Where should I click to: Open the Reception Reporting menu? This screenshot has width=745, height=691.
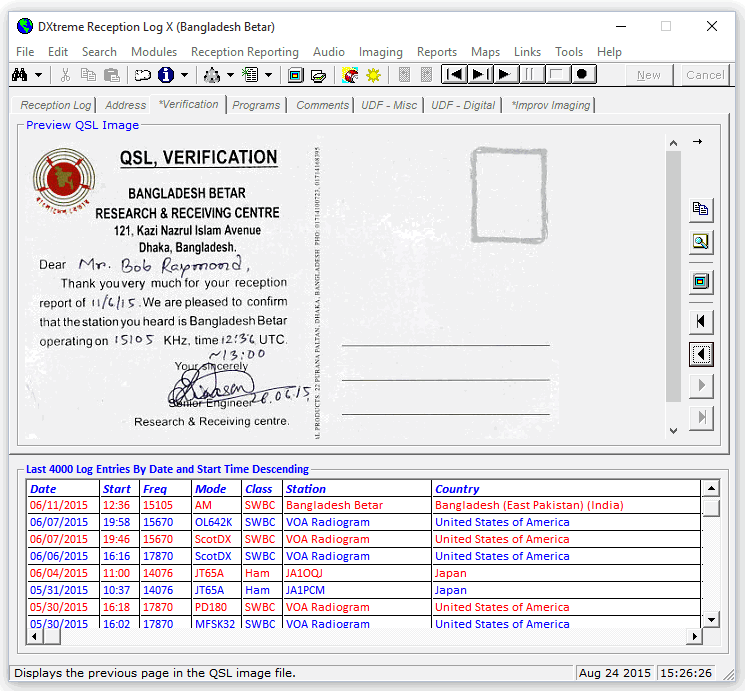(245, 52)
